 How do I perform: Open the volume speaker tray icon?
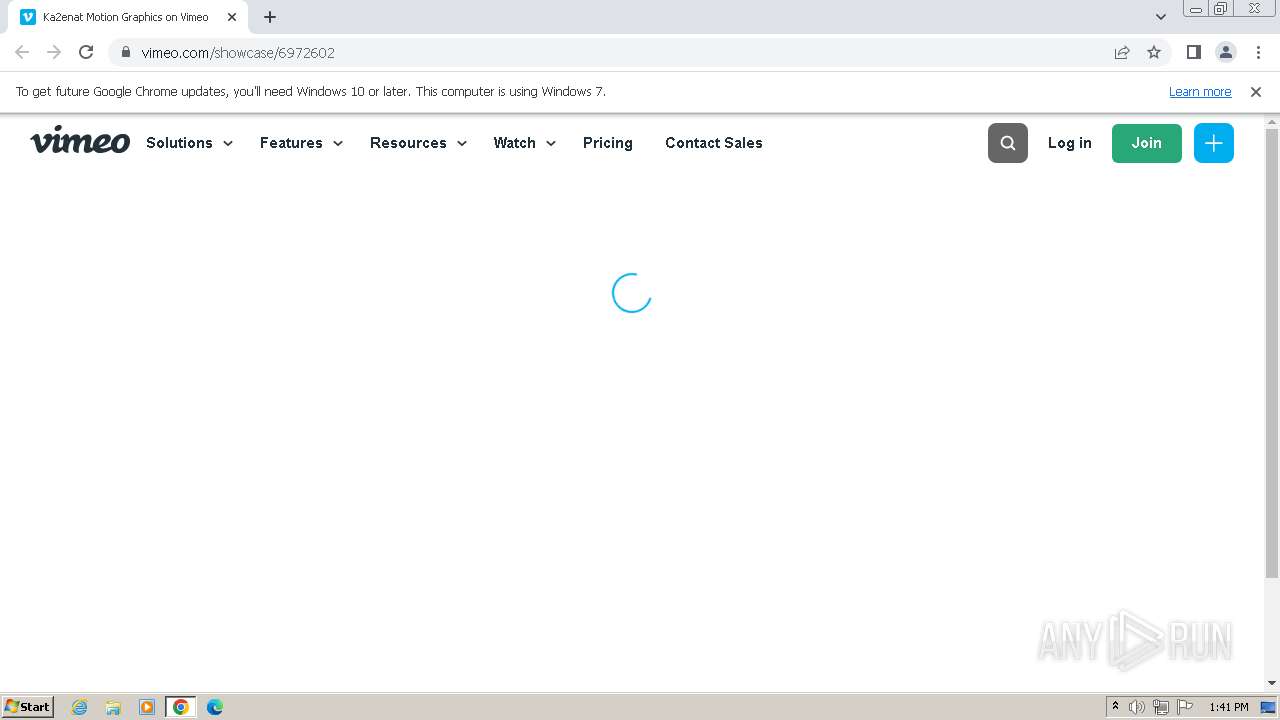click(x=1137, y=707)
